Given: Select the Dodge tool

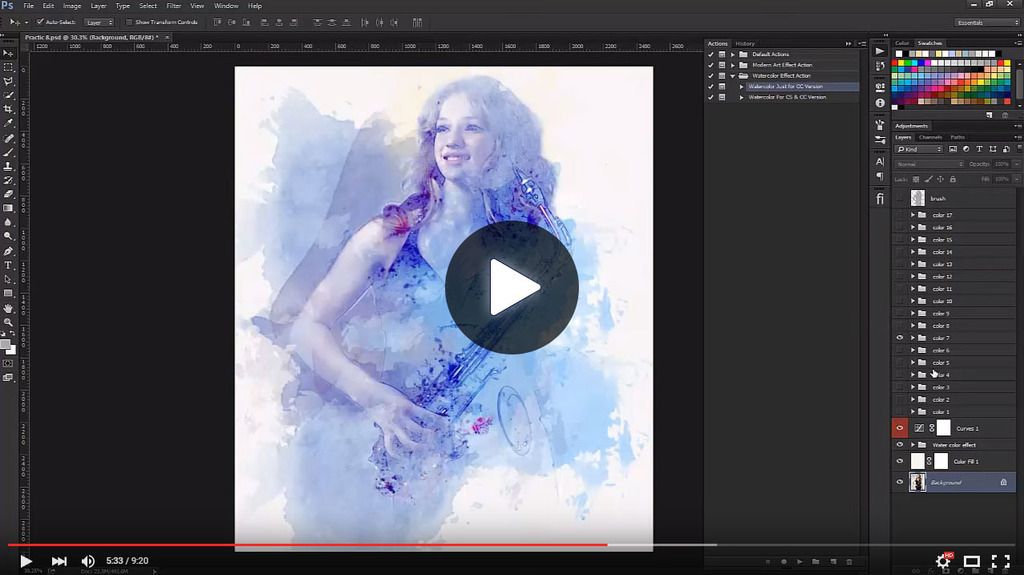Looking at the screenshot, I should [x=8, y=237].
